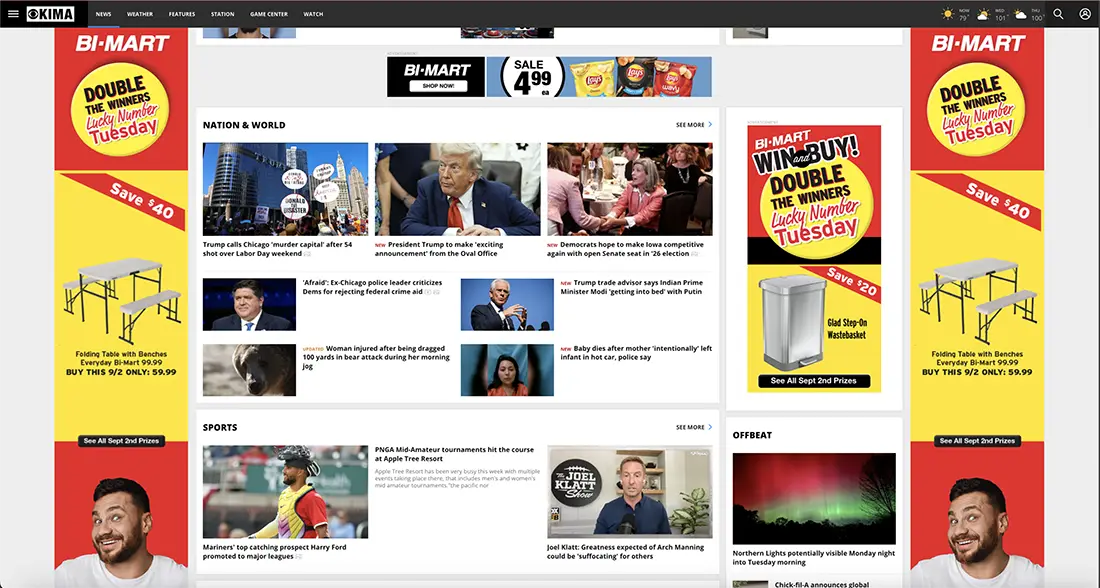This screenshot has width=1100, height=588.
Task: Open Trump at desk thumbnail
Action: (457, 189)
